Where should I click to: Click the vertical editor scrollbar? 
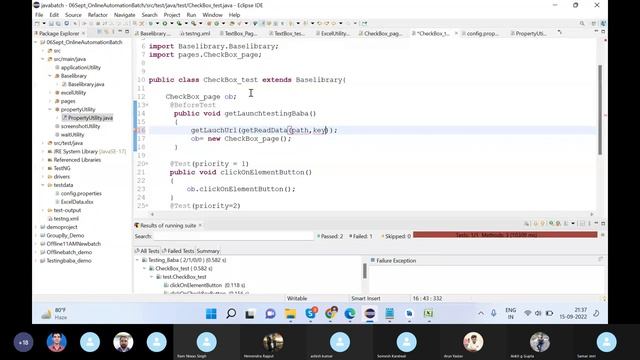pos(600,109)
